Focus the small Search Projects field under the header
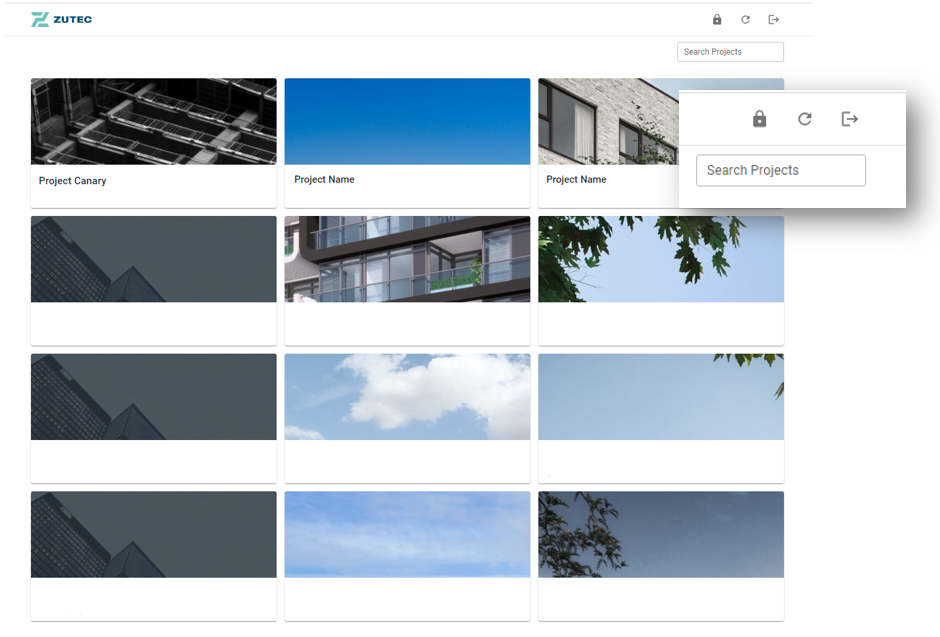Screen dimensions: 940x637 click(x=730, y=52)
